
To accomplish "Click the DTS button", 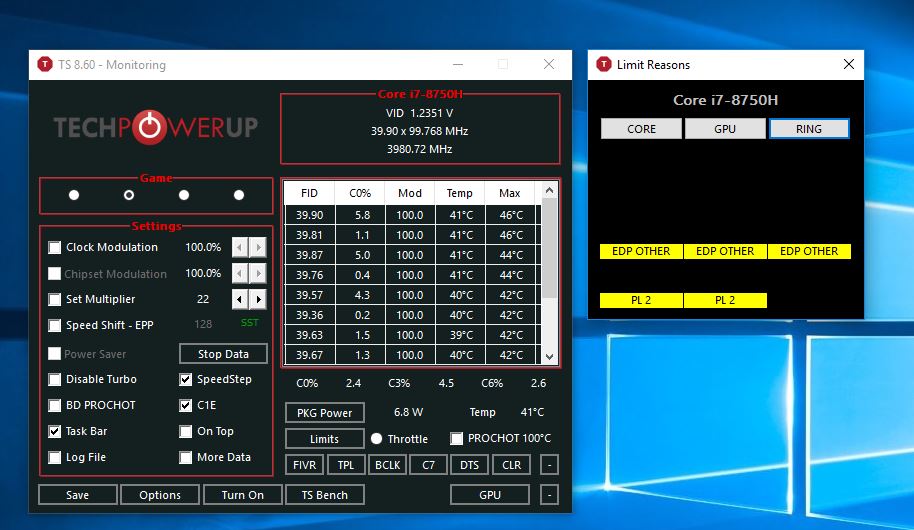I will point(469,465).
